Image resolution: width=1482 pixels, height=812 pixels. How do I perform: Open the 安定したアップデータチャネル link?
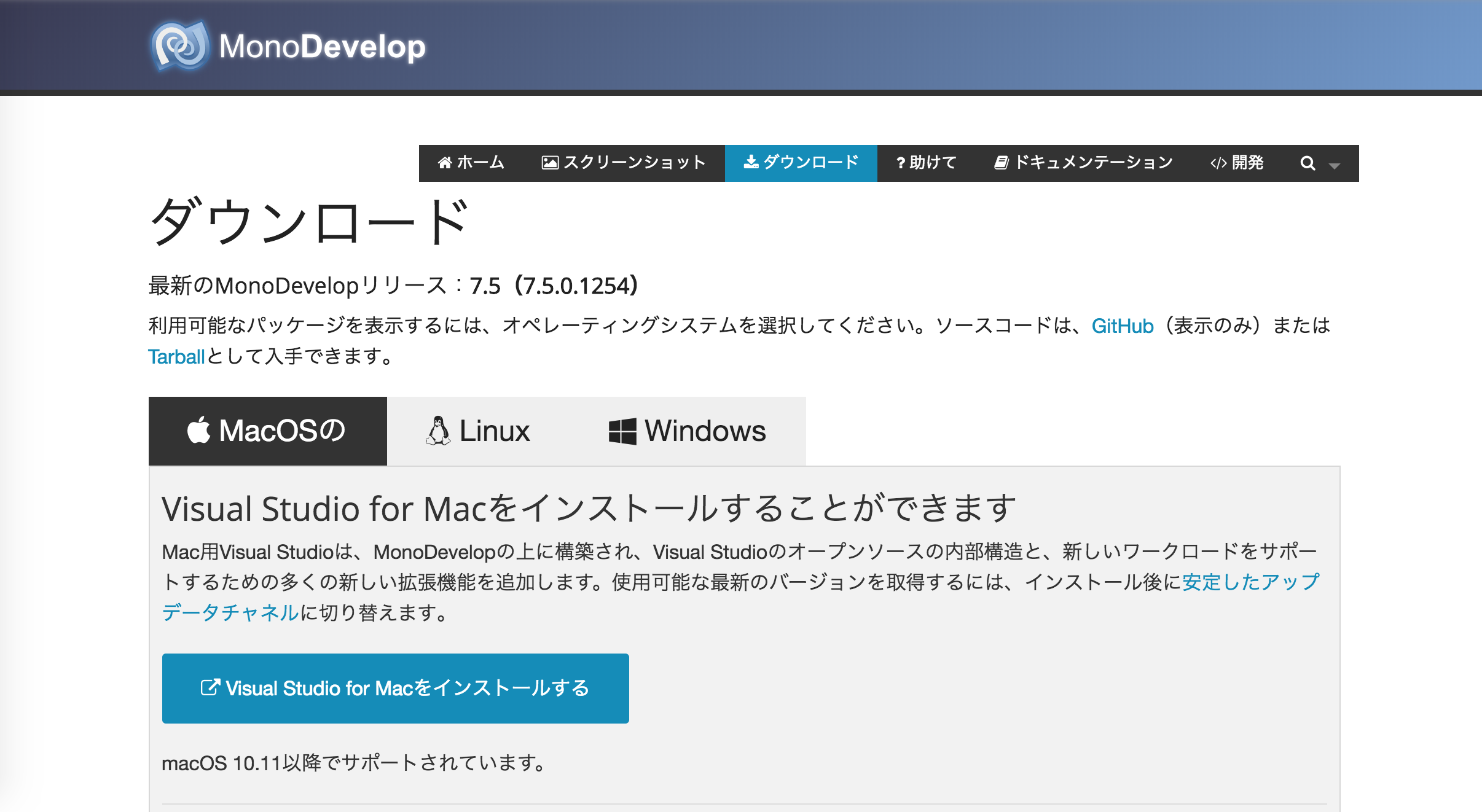point(1251,582)
